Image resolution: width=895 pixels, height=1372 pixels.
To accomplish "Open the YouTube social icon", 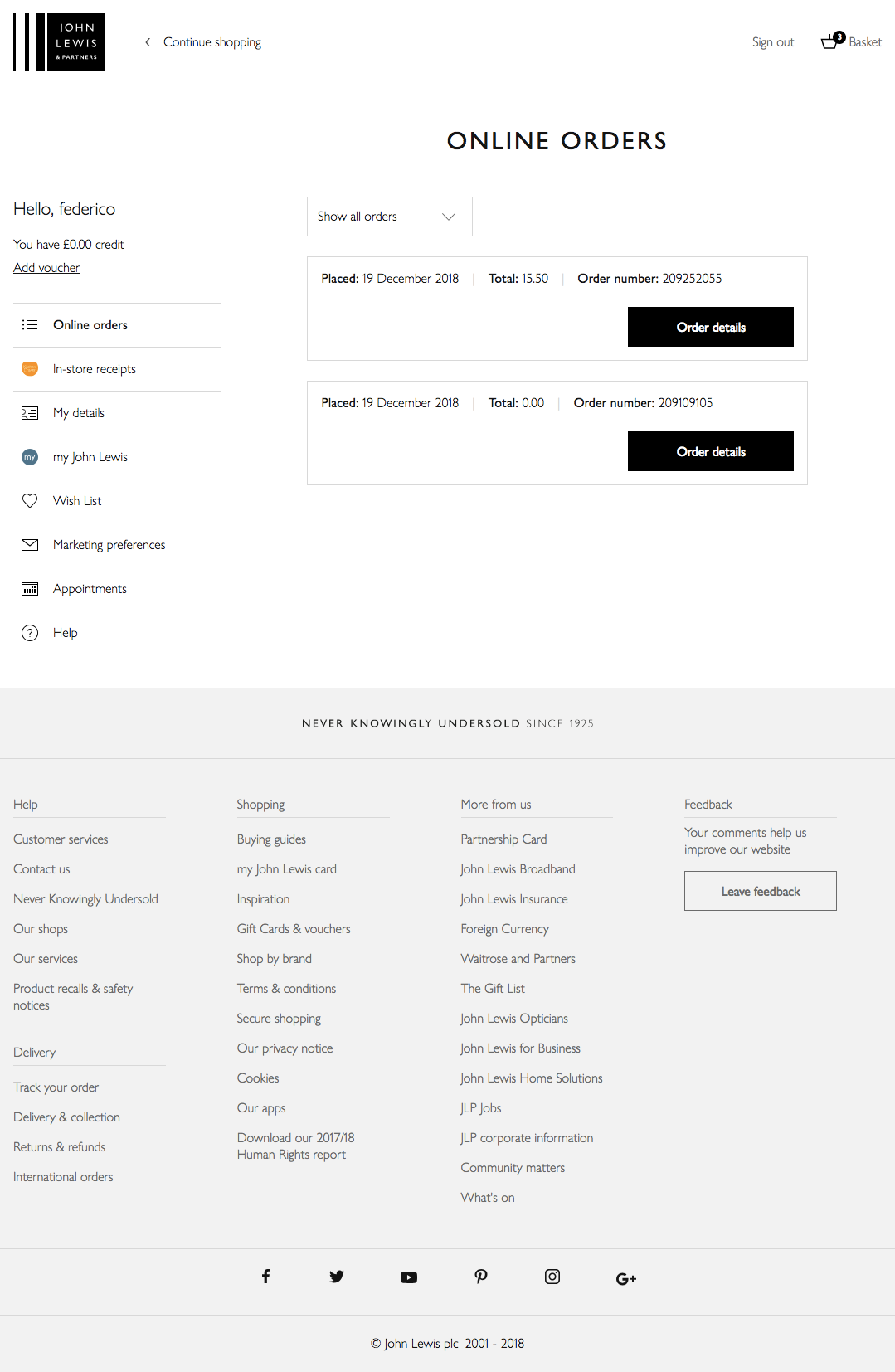I will pyautogui.click(x=409, y=1277).
